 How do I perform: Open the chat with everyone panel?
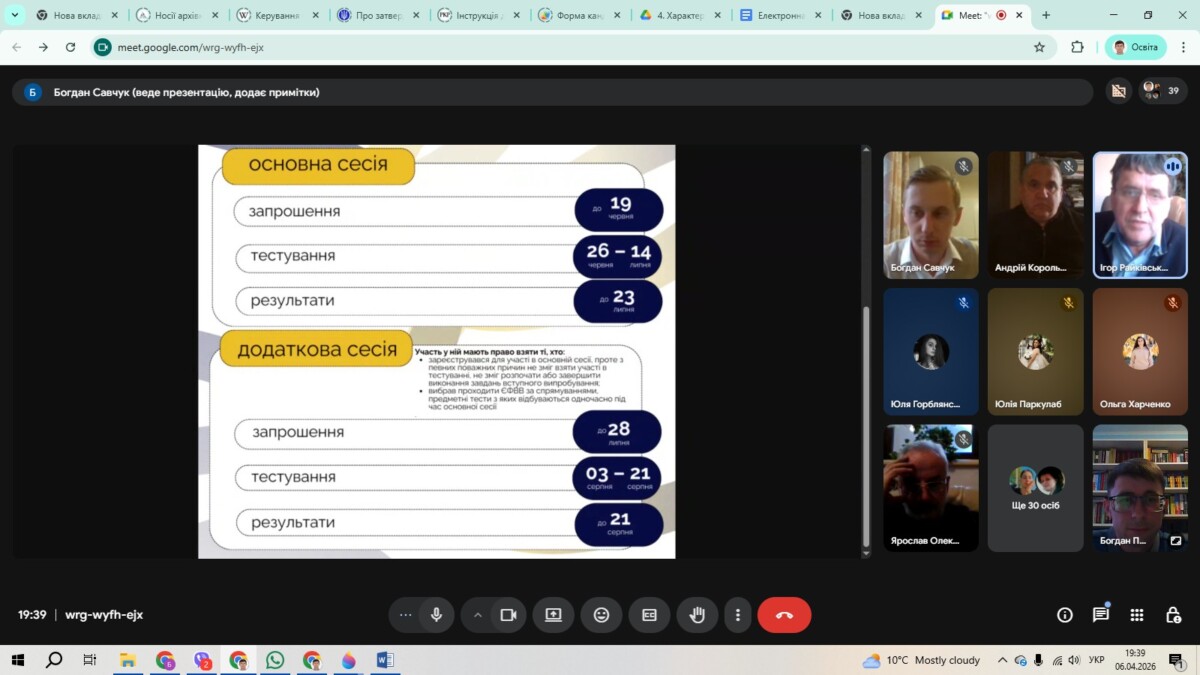tap(1101, 615)
